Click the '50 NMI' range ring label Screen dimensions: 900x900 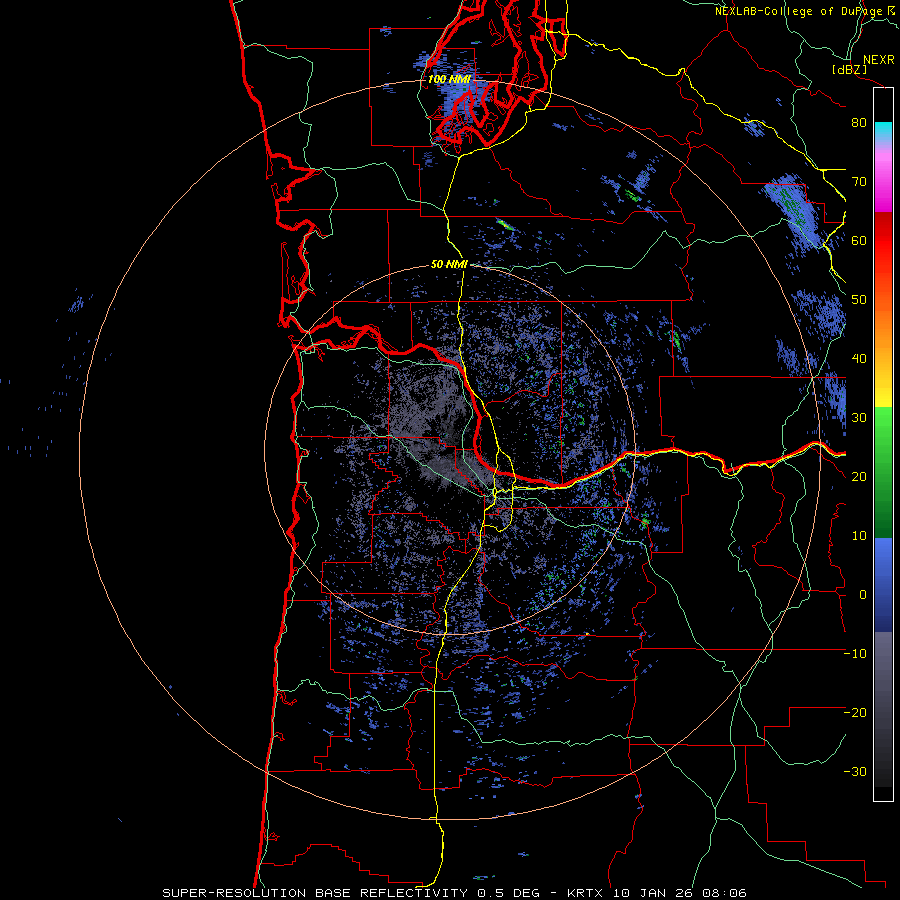(449, 265)
